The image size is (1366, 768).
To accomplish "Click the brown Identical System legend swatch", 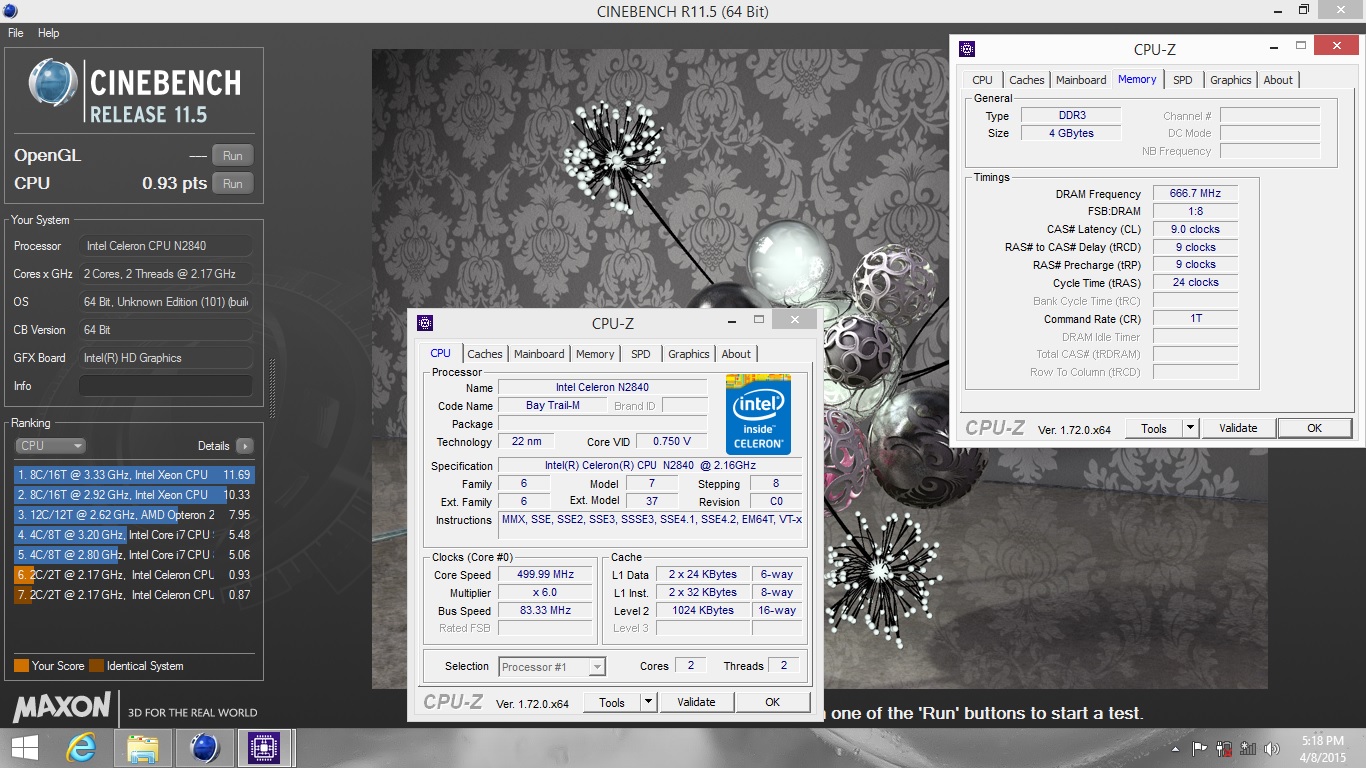I will 96,666.
